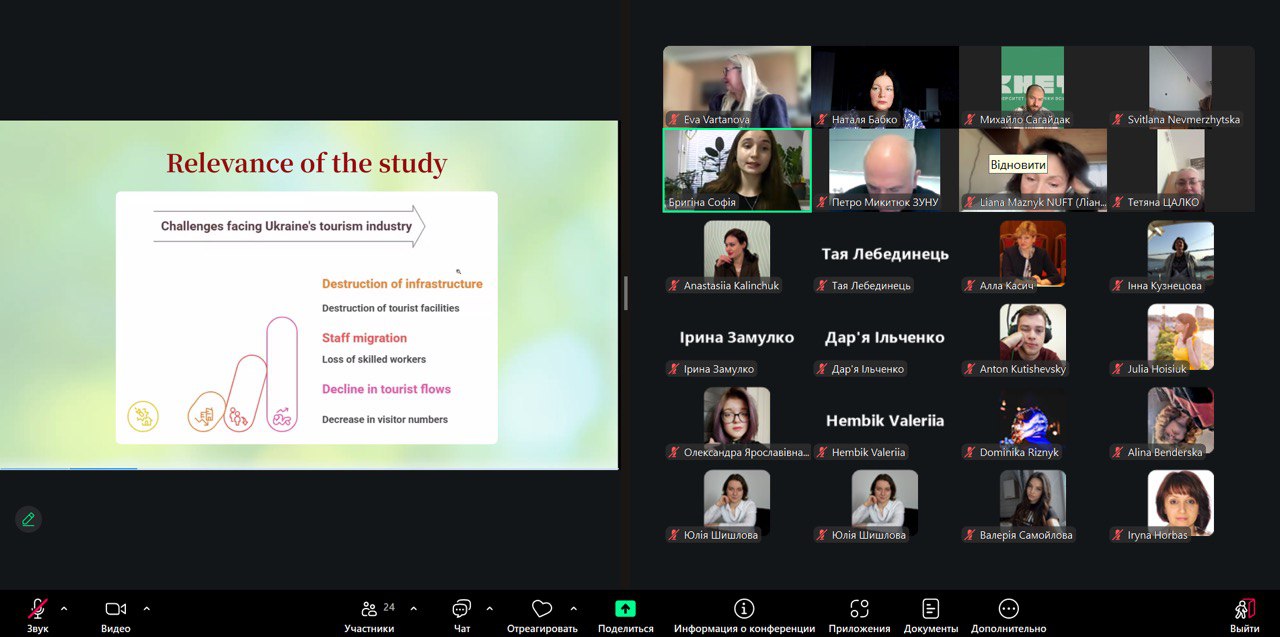Click the Відновити tooltip button
This screenshot has height=637, width=1280.
click(1018, 165)
